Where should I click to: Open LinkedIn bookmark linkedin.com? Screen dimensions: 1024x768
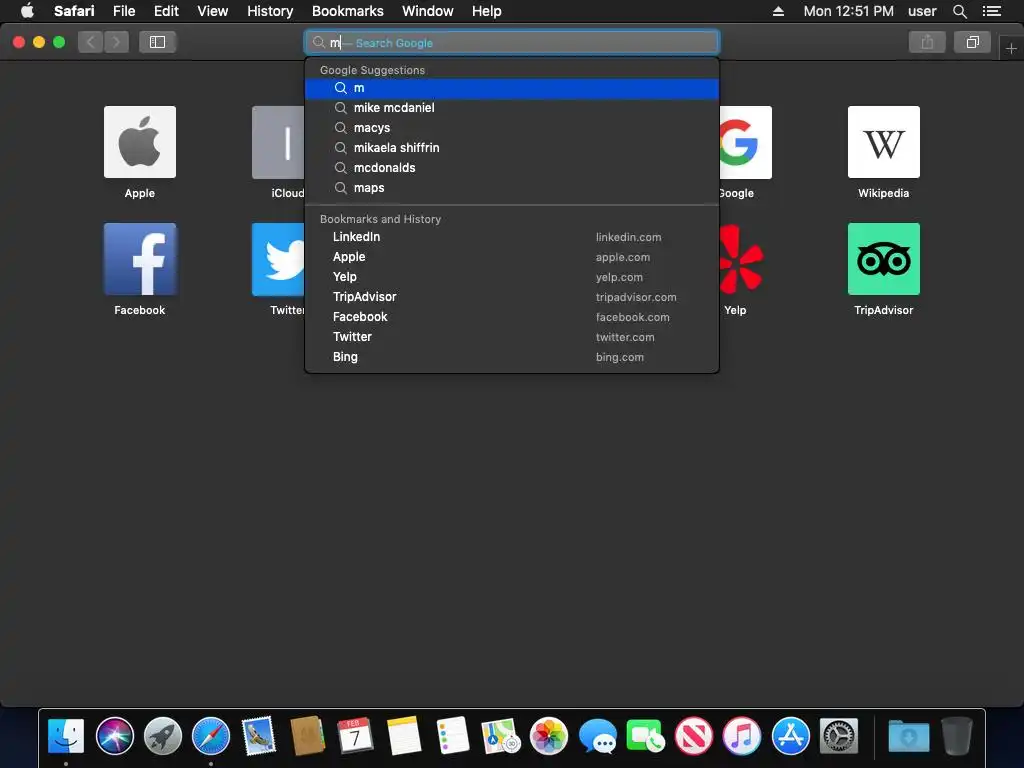pos(512,237)
